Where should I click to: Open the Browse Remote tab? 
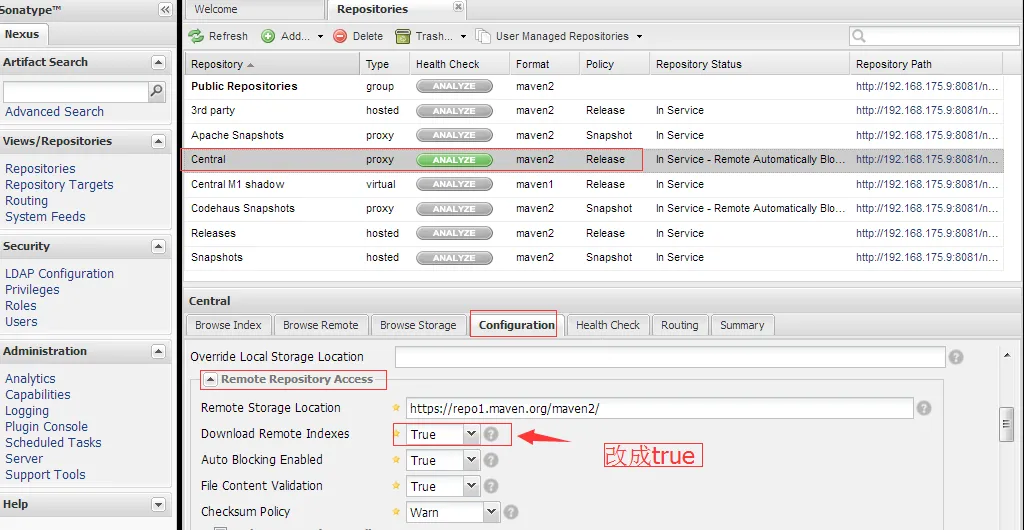tap(321, 325)
